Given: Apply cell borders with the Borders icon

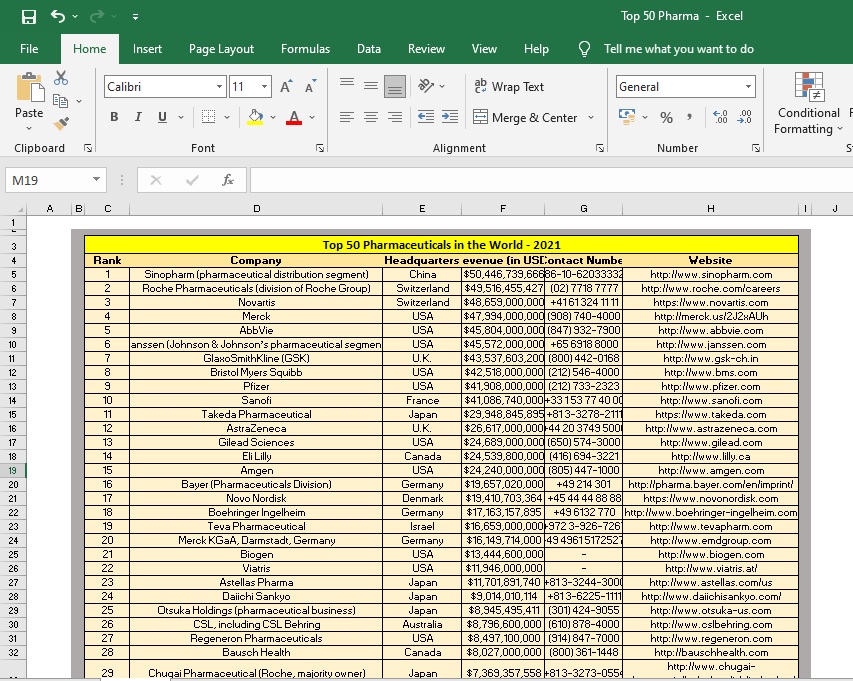Looking at the screenshot, I should [208, 117].
